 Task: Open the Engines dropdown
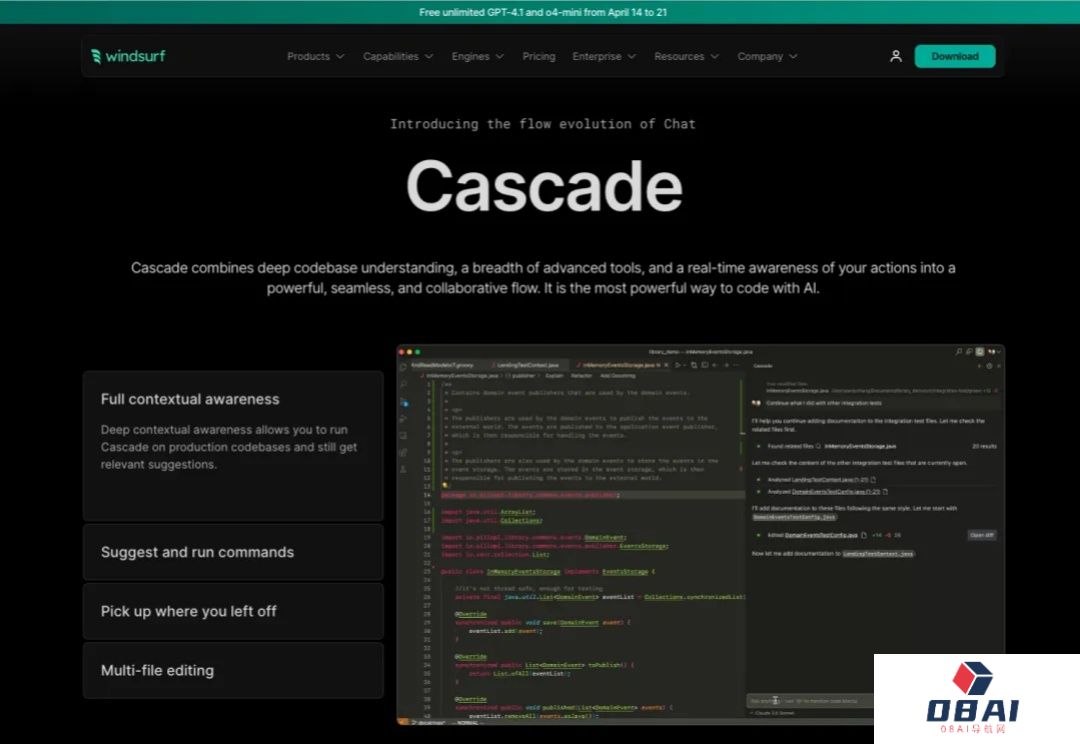477,56
